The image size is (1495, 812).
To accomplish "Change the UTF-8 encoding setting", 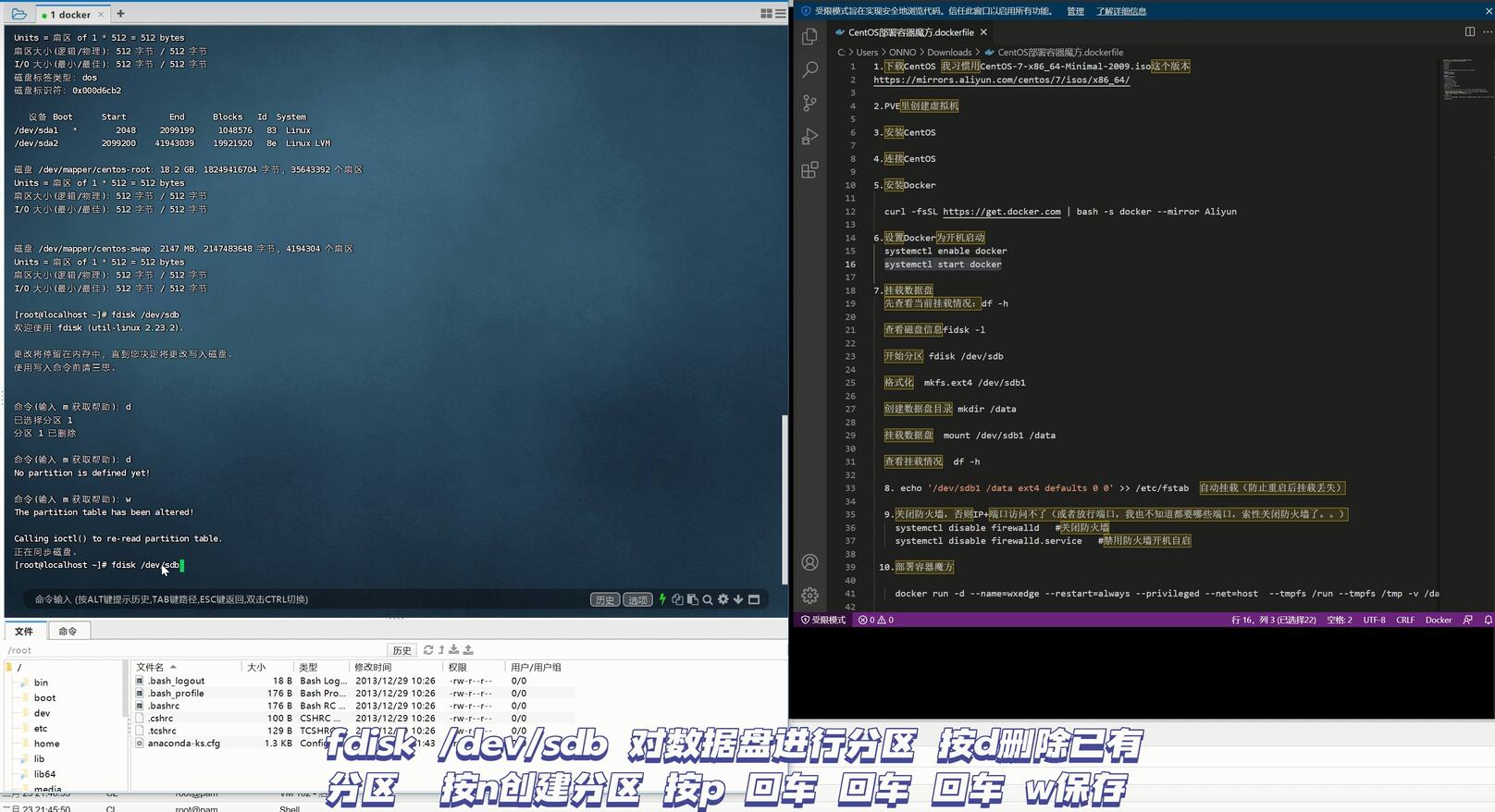I will 1374,620.
